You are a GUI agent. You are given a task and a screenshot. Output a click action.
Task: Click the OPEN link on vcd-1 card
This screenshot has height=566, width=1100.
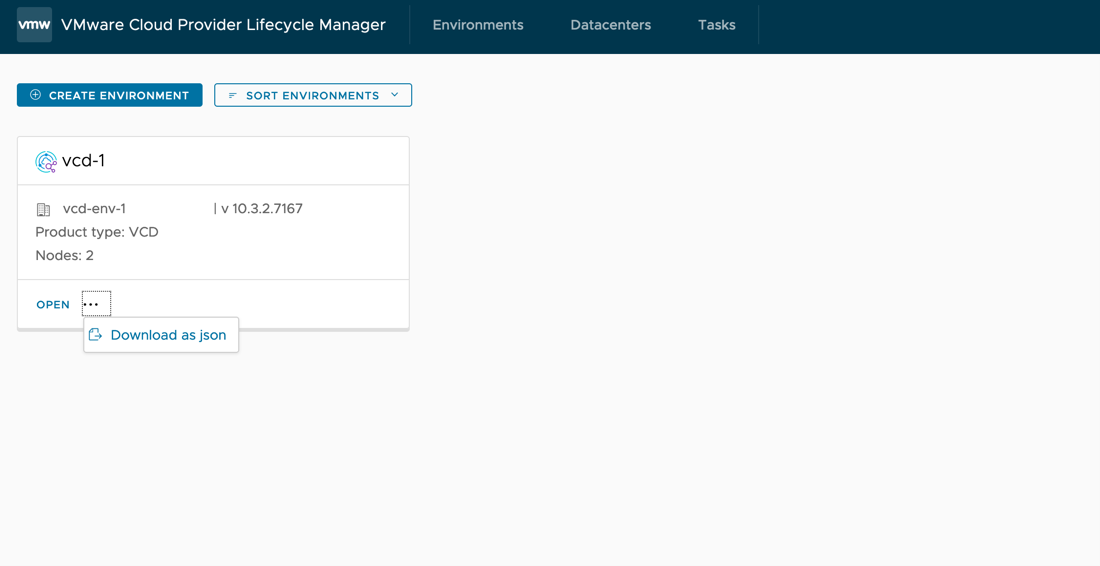[53, 304]
